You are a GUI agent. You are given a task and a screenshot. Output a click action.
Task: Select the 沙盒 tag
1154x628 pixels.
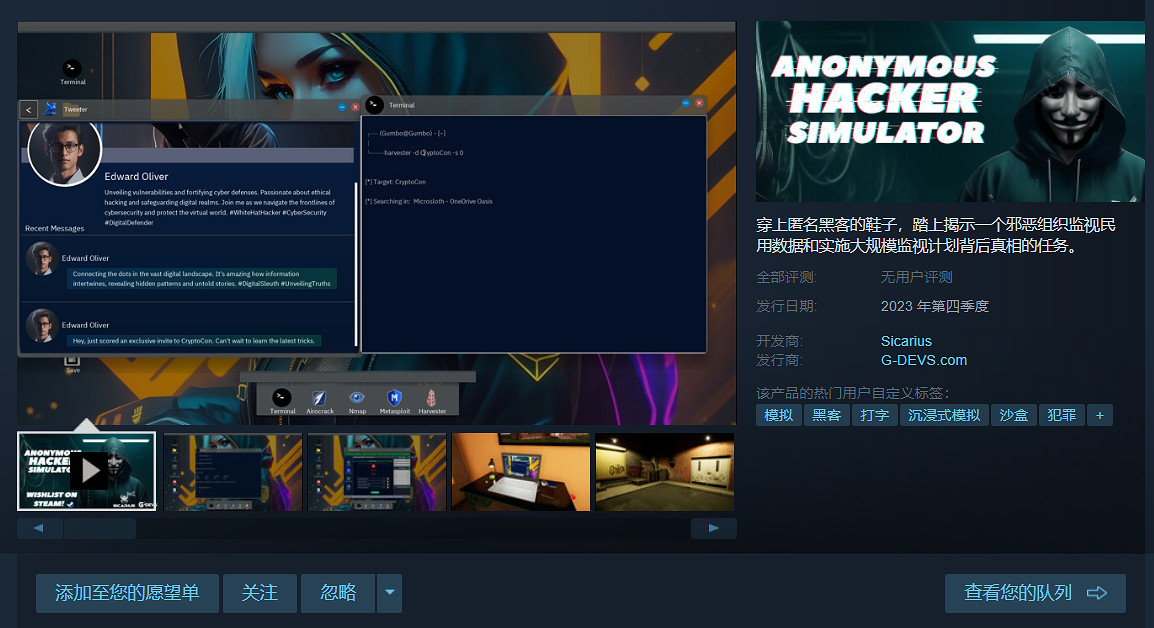(1013, 414)
